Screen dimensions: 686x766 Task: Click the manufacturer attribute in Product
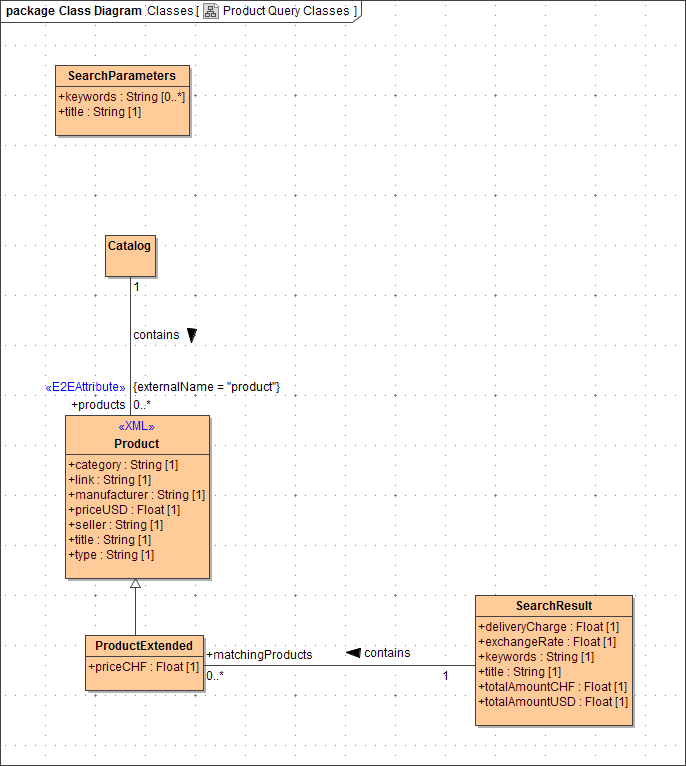pyautogui.click(x=137, y=495)
